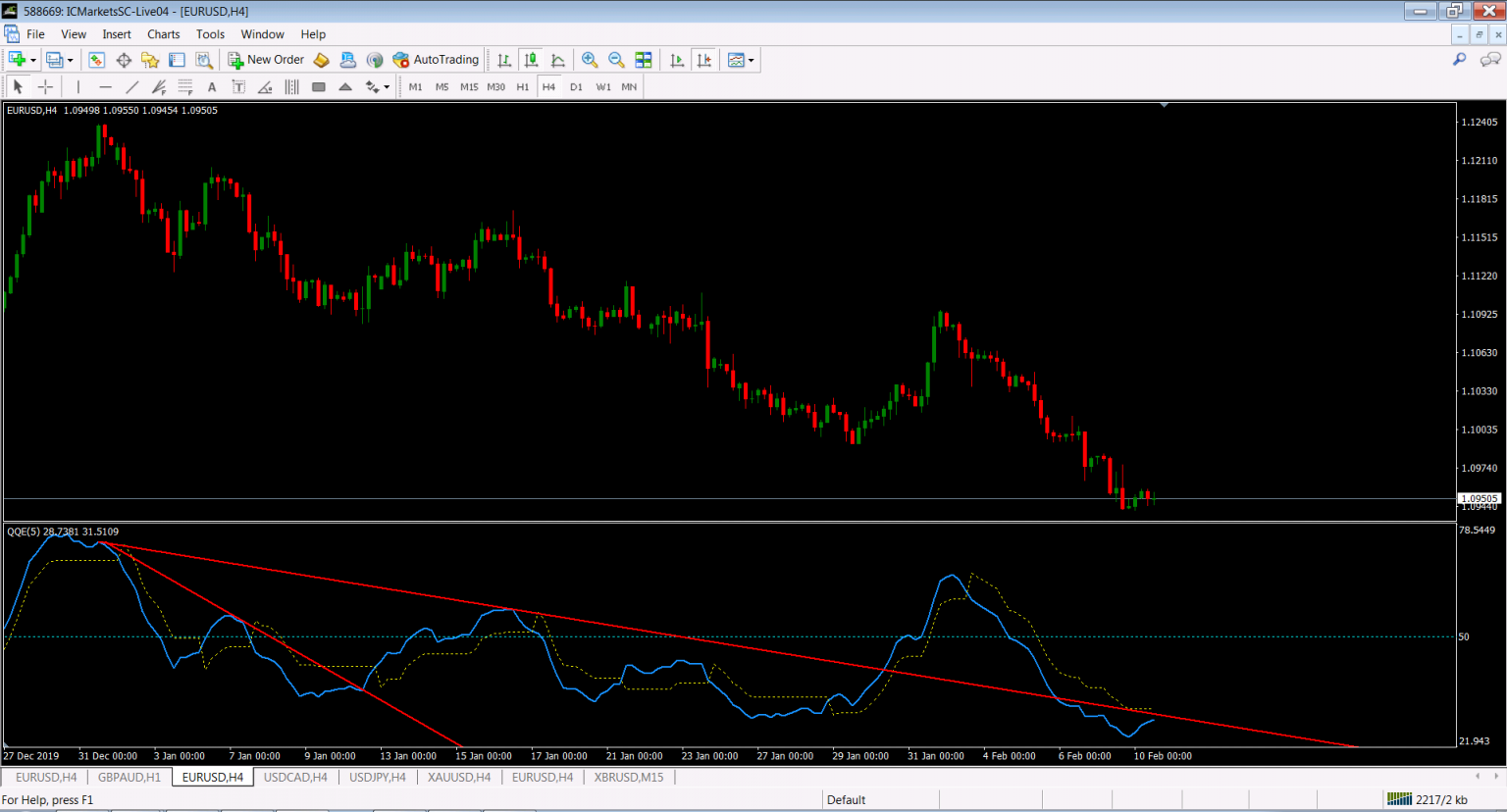Select the trendline drawing tool
1507x812 pixels.
coord(132,87)
